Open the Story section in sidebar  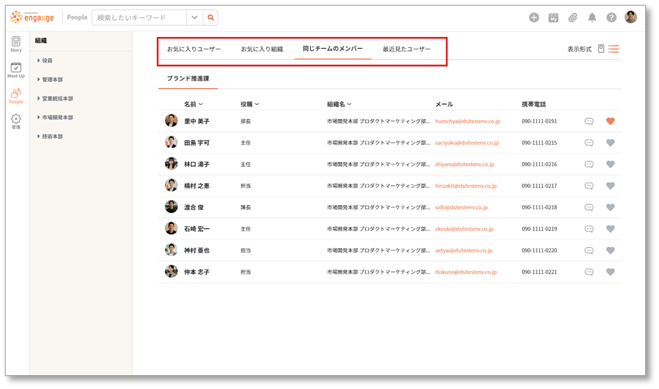click(16, 44)
